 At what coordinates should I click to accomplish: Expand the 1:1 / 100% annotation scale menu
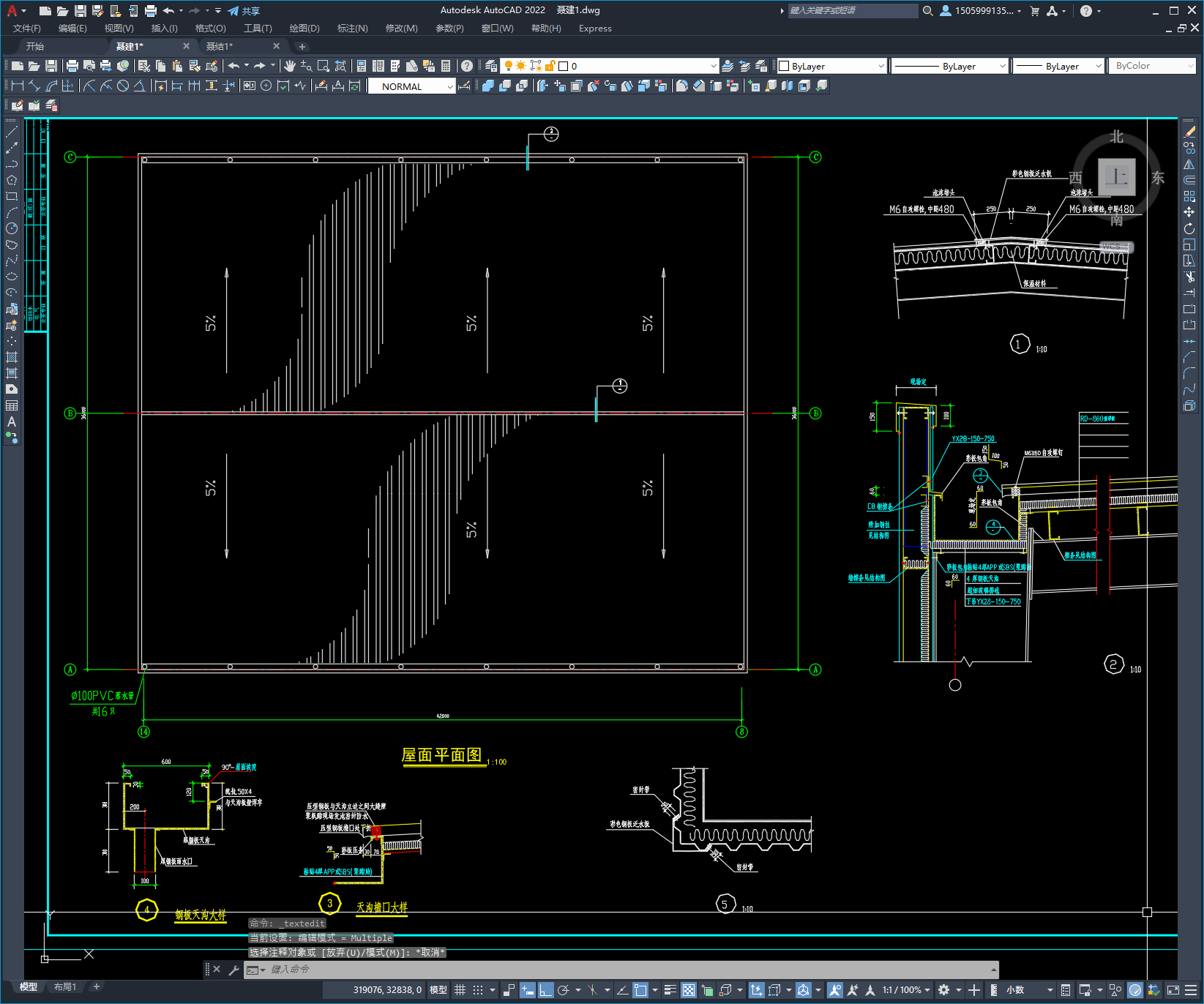(906, 990)
